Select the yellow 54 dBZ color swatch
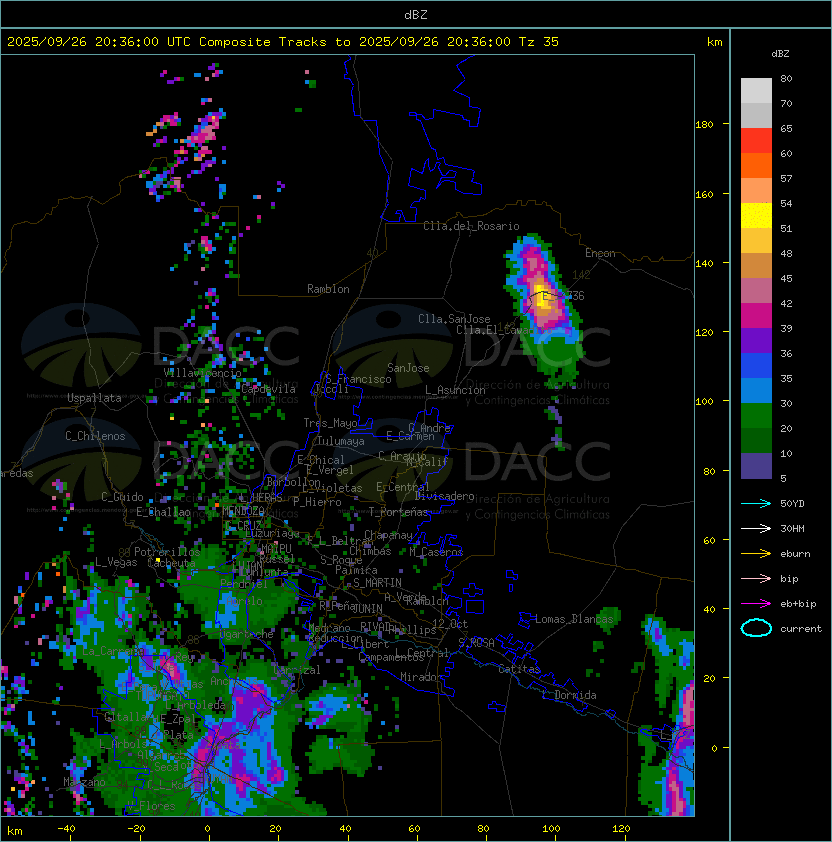The image size is (832, 842). pos(756,216)
